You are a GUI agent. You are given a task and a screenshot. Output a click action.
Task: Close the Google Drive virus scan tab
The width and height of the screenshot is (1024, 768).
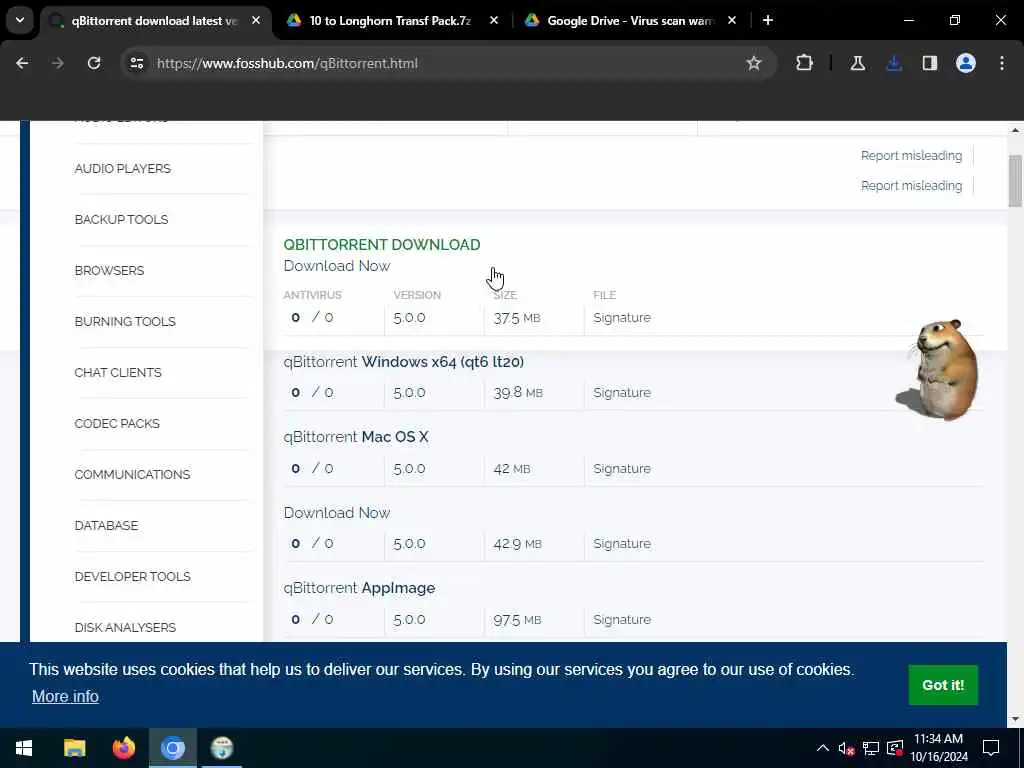732,20
